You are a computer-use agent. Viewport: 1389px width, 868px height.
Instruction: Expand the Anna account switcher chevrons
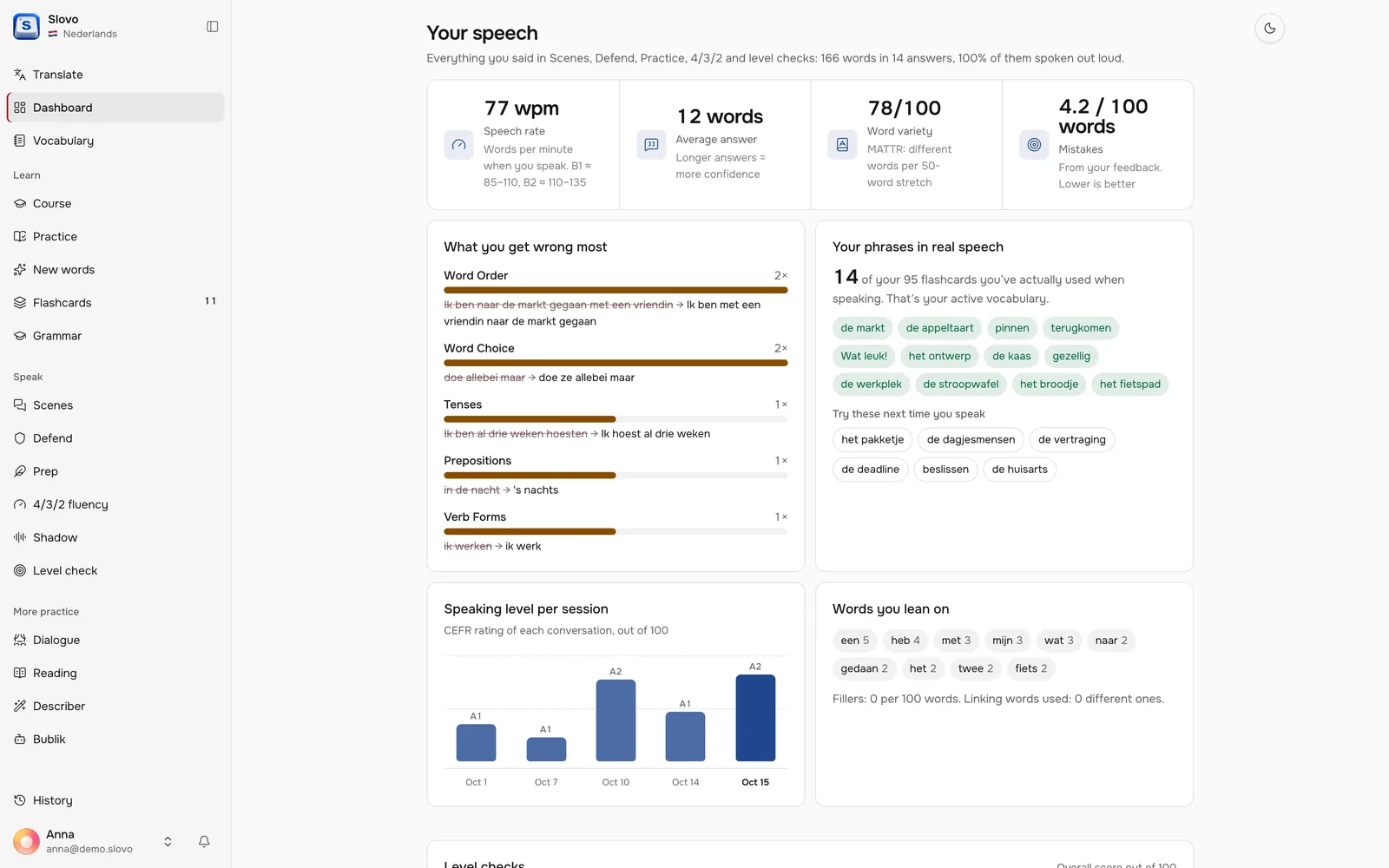(x=168, y=841)
